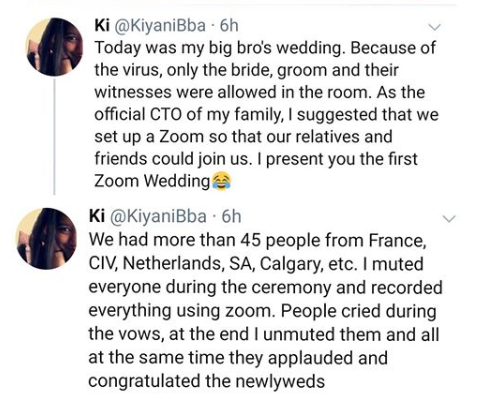Screen dimensions: 495x399
Task: Click display name Ki on first tweet
Action: pyautogui.click(x=102, y=25)
